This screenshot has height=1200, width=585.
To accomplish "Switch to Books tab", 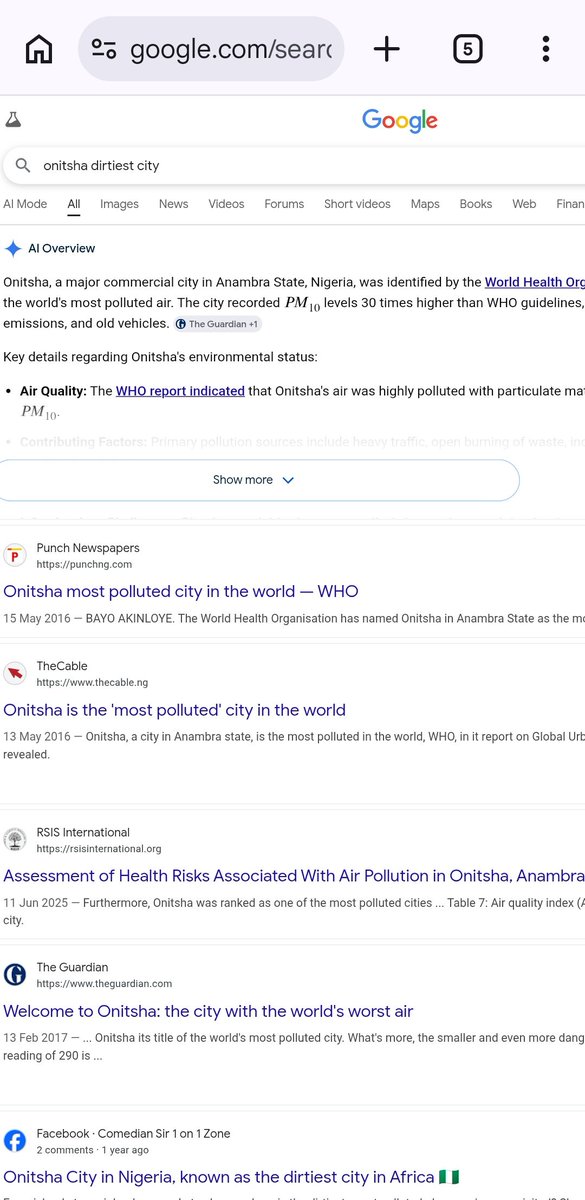I will tap(476, 204).
